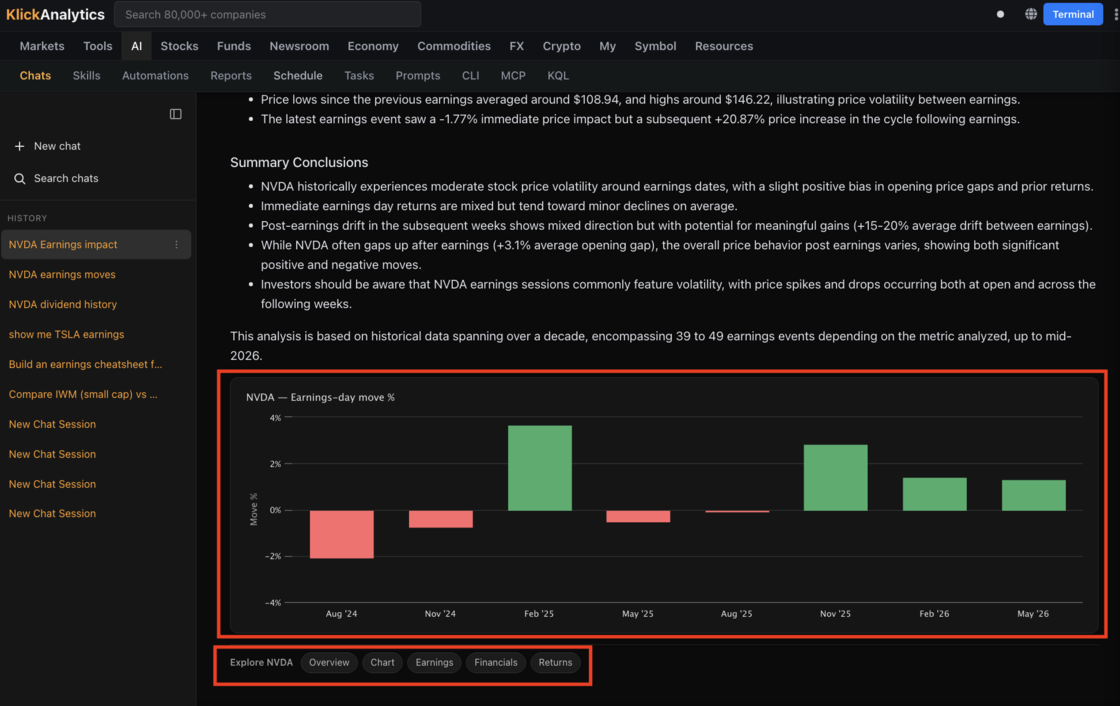The height and width of the screenshot is (706, 1120).
Task: Click the globe language icon
Action: 1031,14
